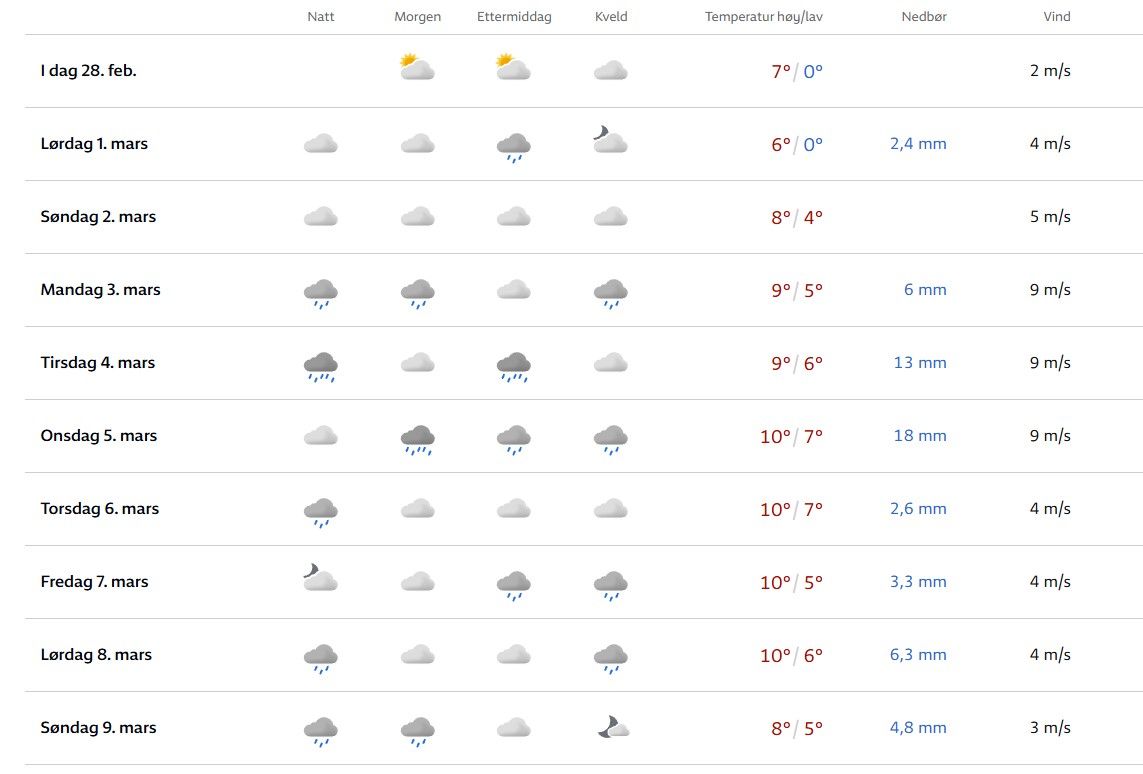Expand the Tirsdag 4. mars row
Screen dimensions: 1143x774
pyautogui.click(x=98, y=363)
